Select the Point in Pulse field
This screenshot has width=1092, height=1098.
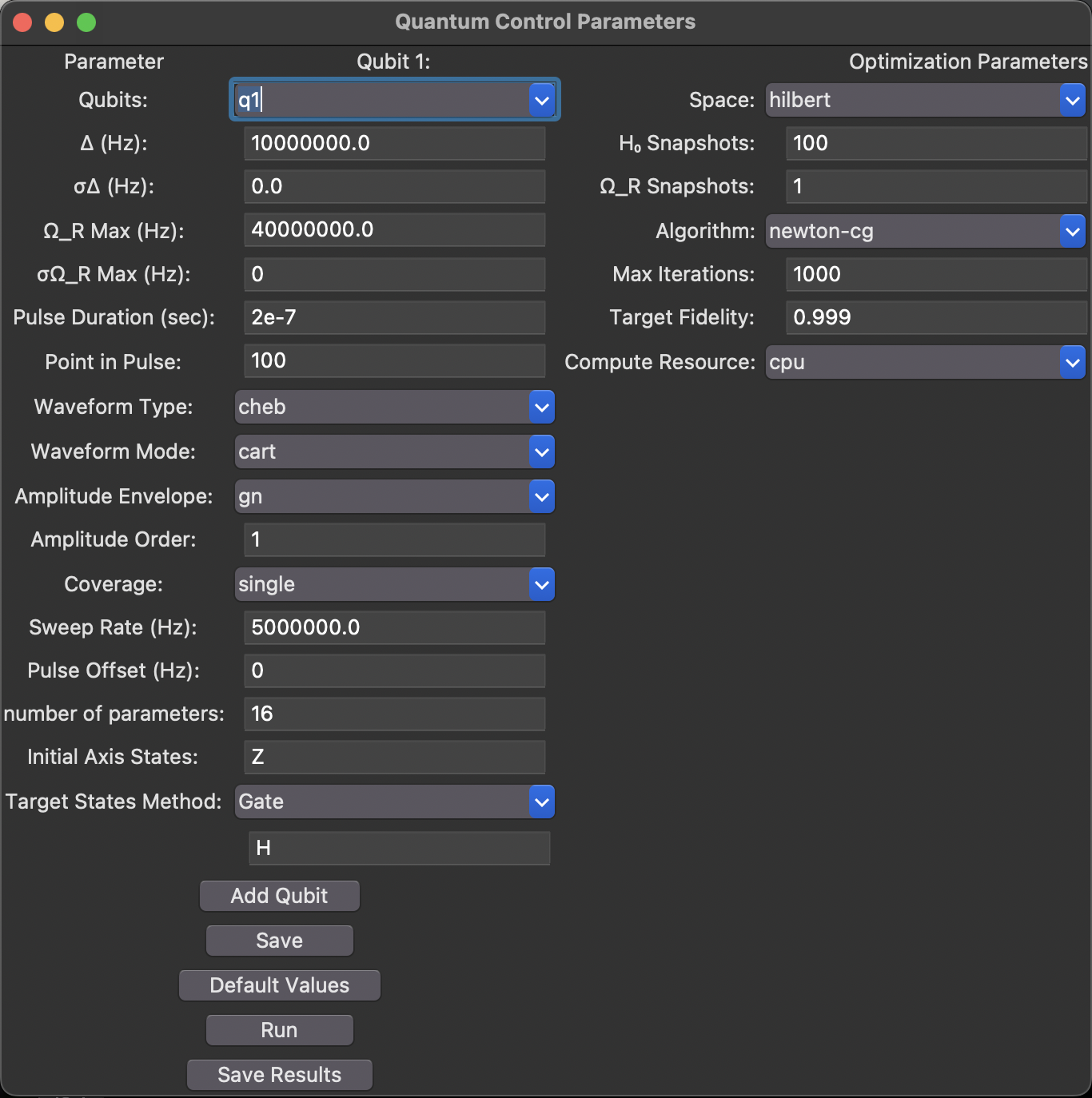coord(395,360)
